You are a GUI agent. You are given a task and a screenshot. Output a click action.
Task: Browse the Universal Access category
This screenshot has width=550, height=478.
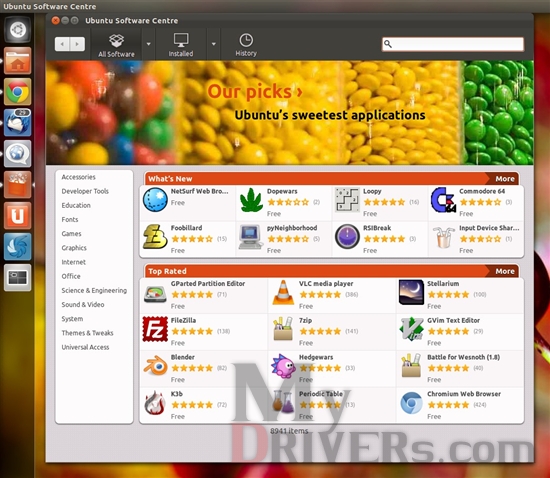tap(85, 347)
